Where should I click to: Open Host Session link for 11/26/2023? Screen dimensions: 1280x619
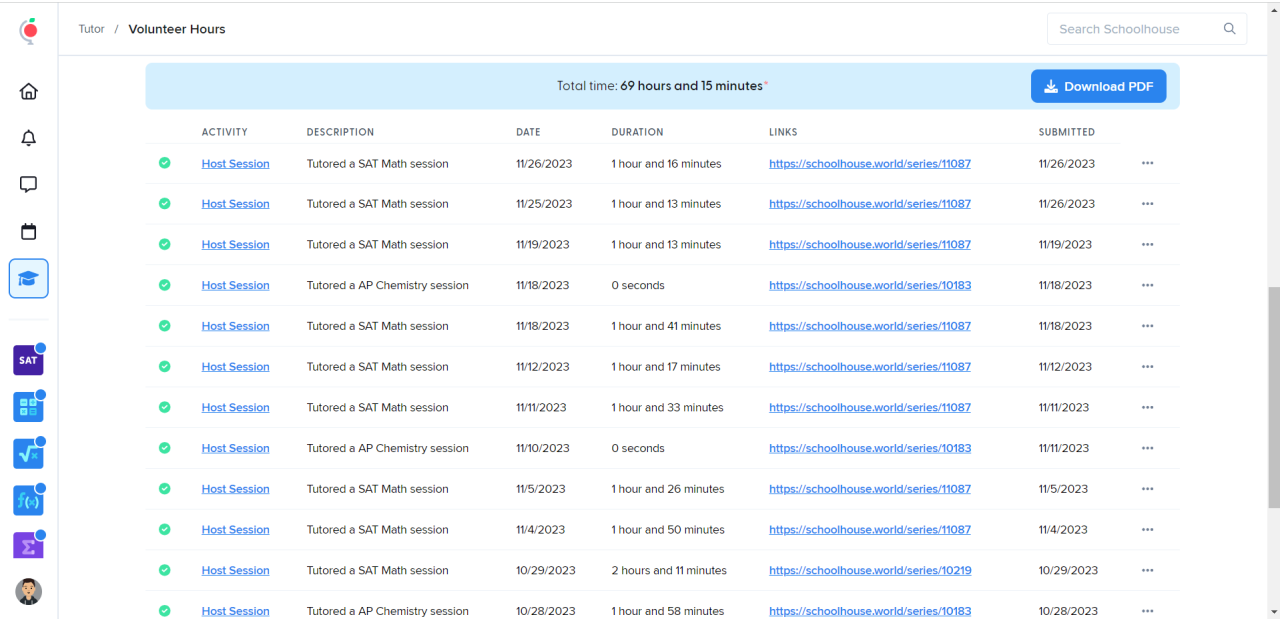click(235, 163)
